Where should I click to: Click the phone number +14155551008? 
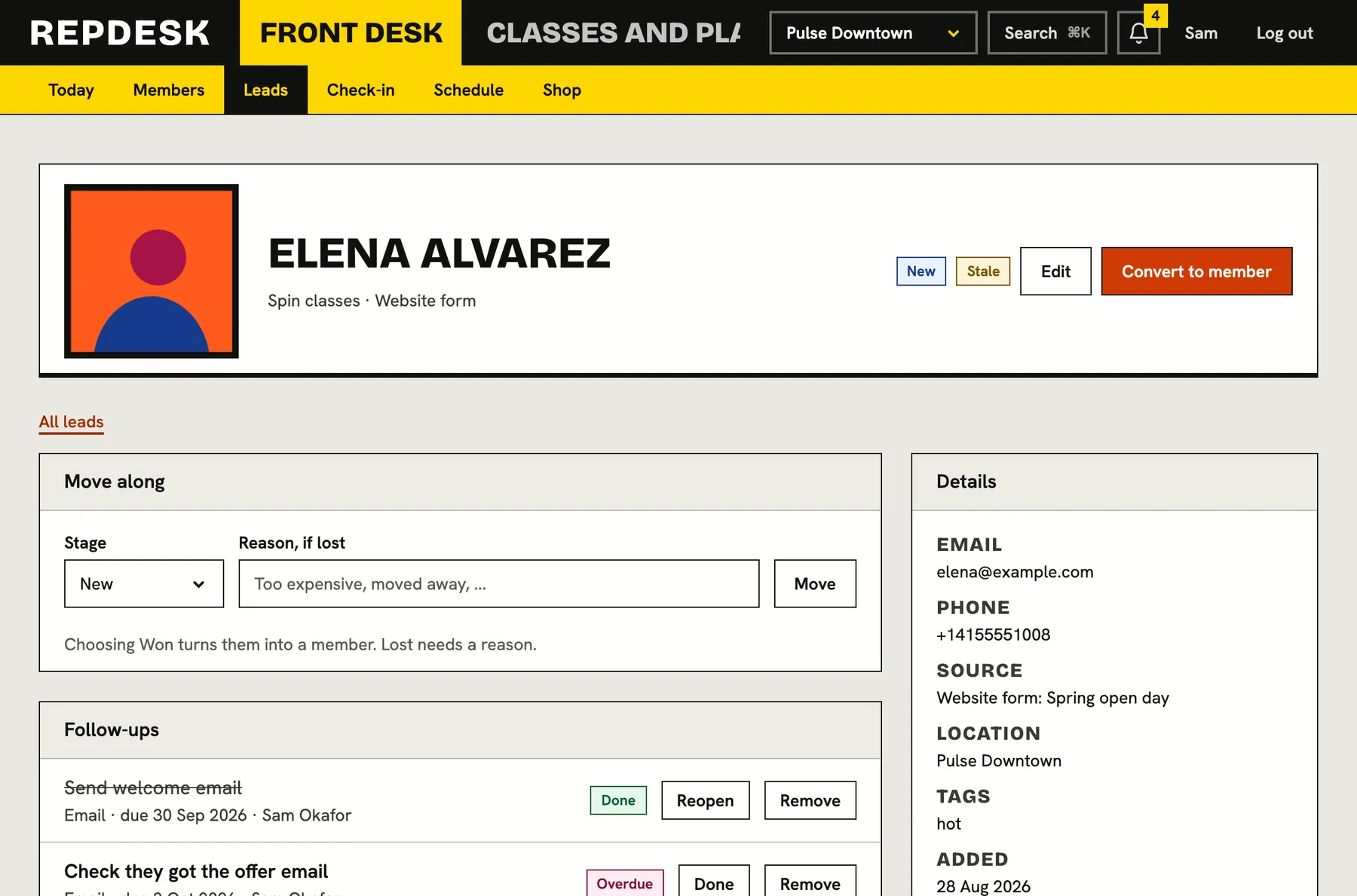pyautogui.click(x=993, y=635)
